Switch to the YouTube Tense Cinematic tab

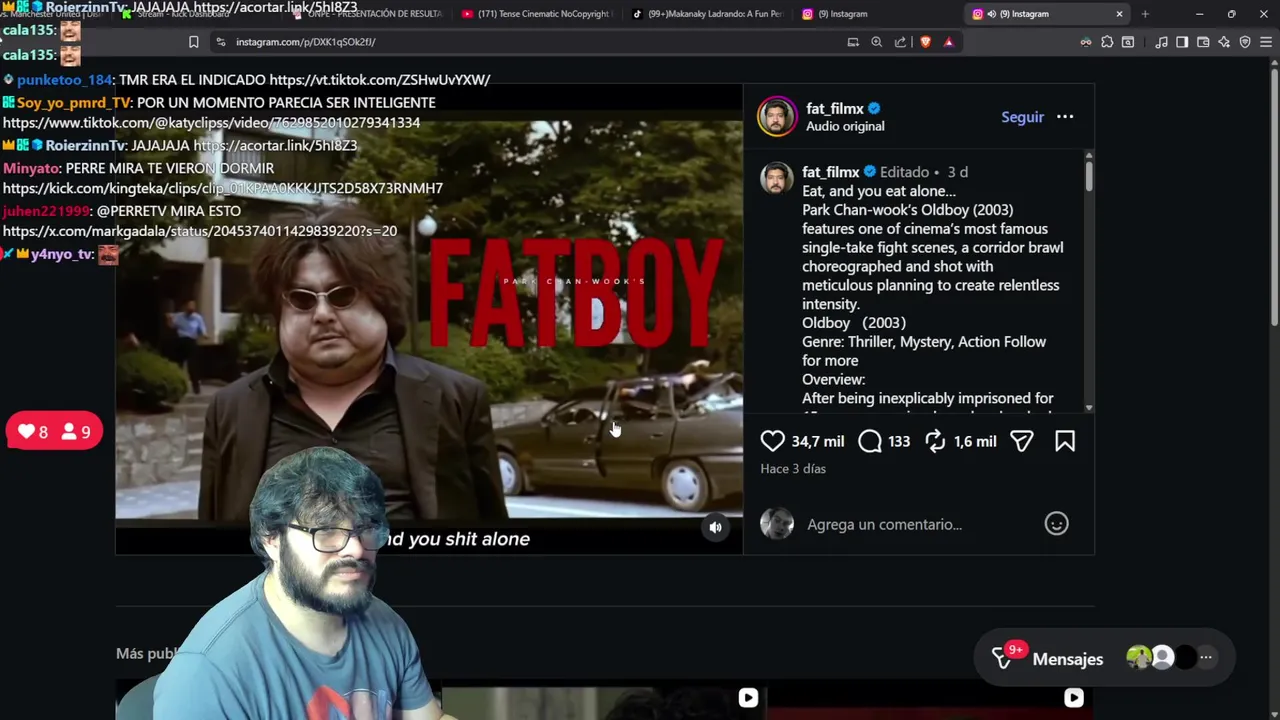click(x=538, y=14)
